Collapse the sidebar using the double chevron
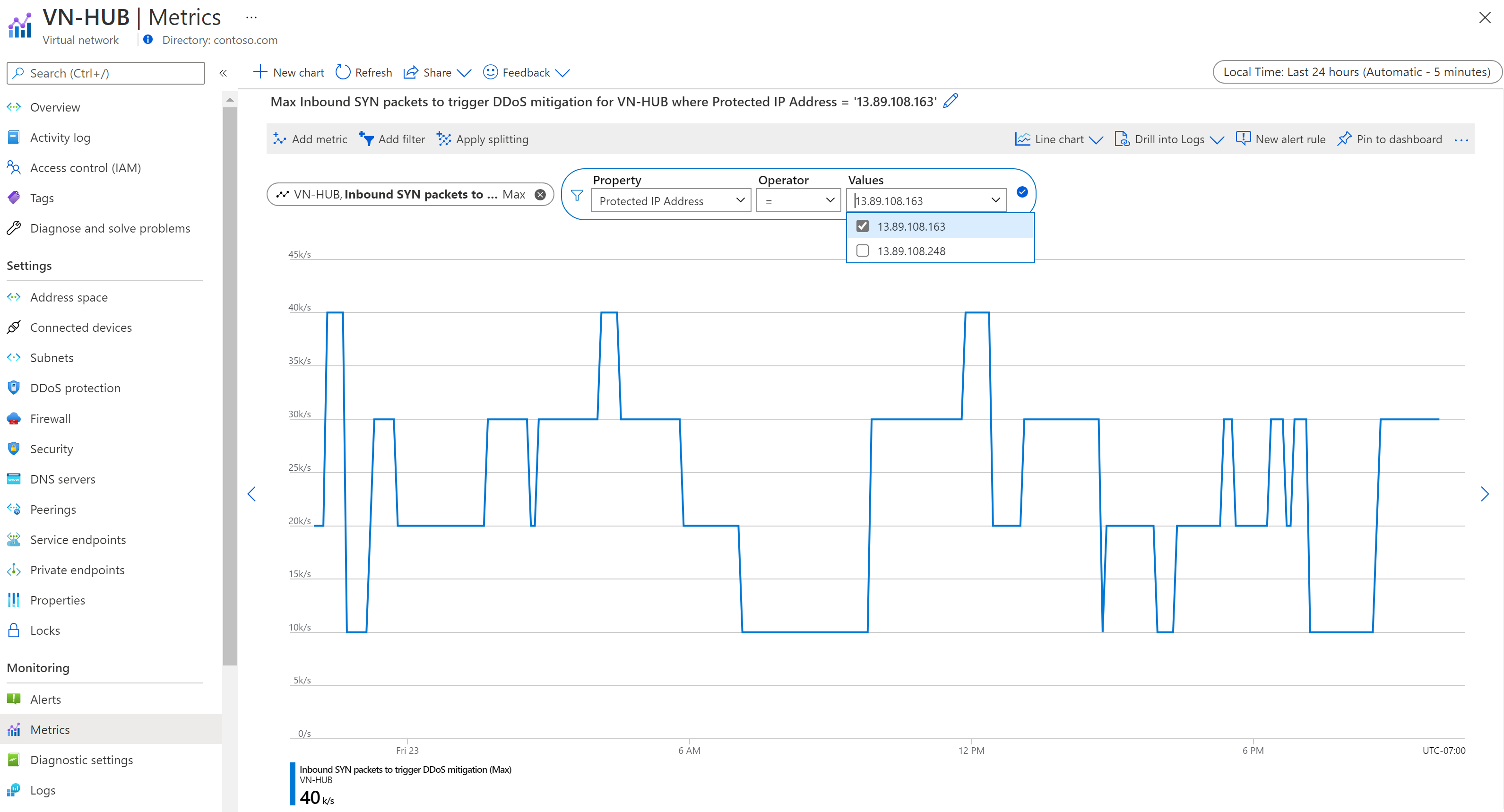Screen dimensions: 1504x812 pos(223,73)
